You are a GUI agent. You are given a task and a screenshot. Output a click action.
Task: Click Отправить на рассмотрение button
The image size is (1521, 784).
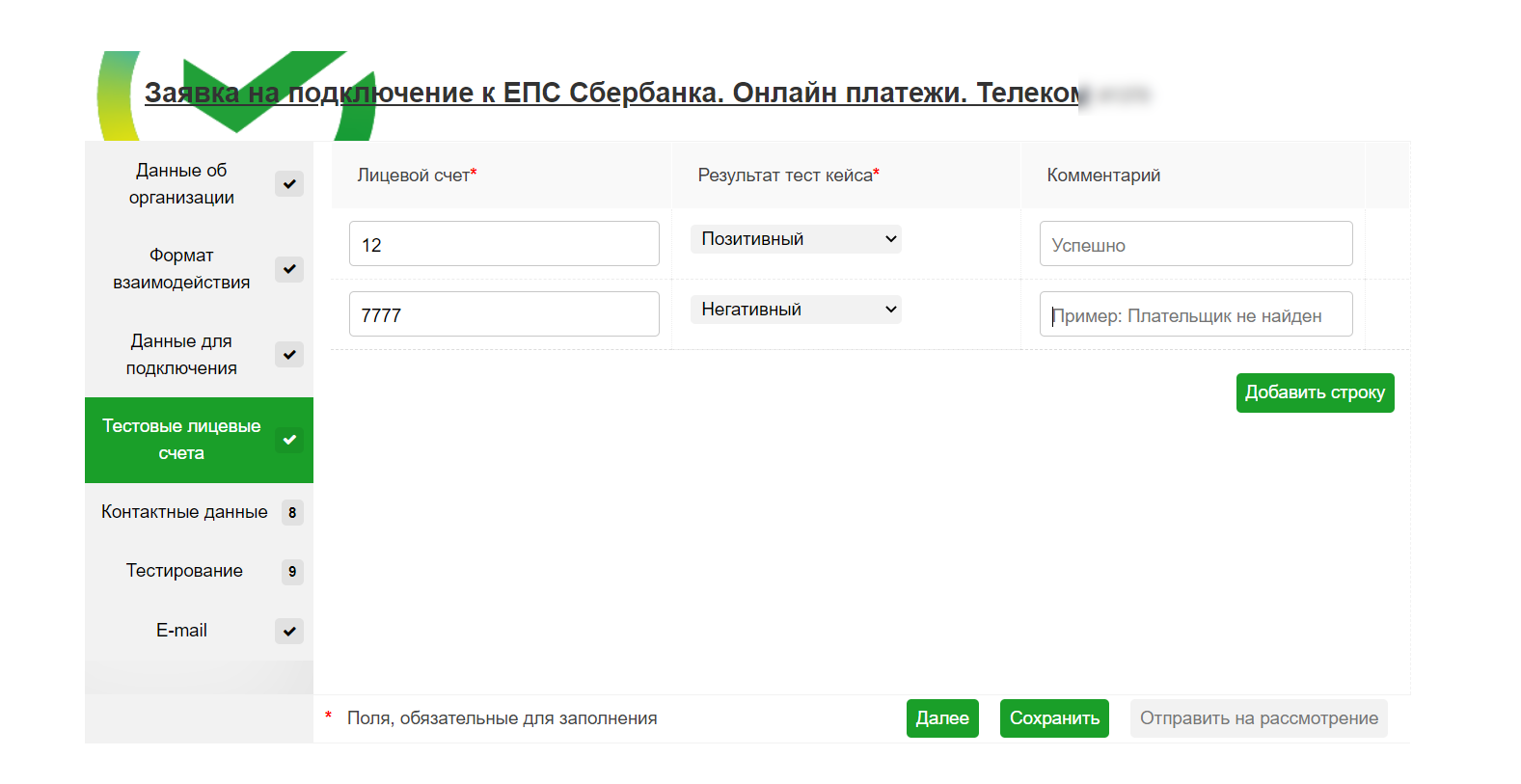point(1259,718)
